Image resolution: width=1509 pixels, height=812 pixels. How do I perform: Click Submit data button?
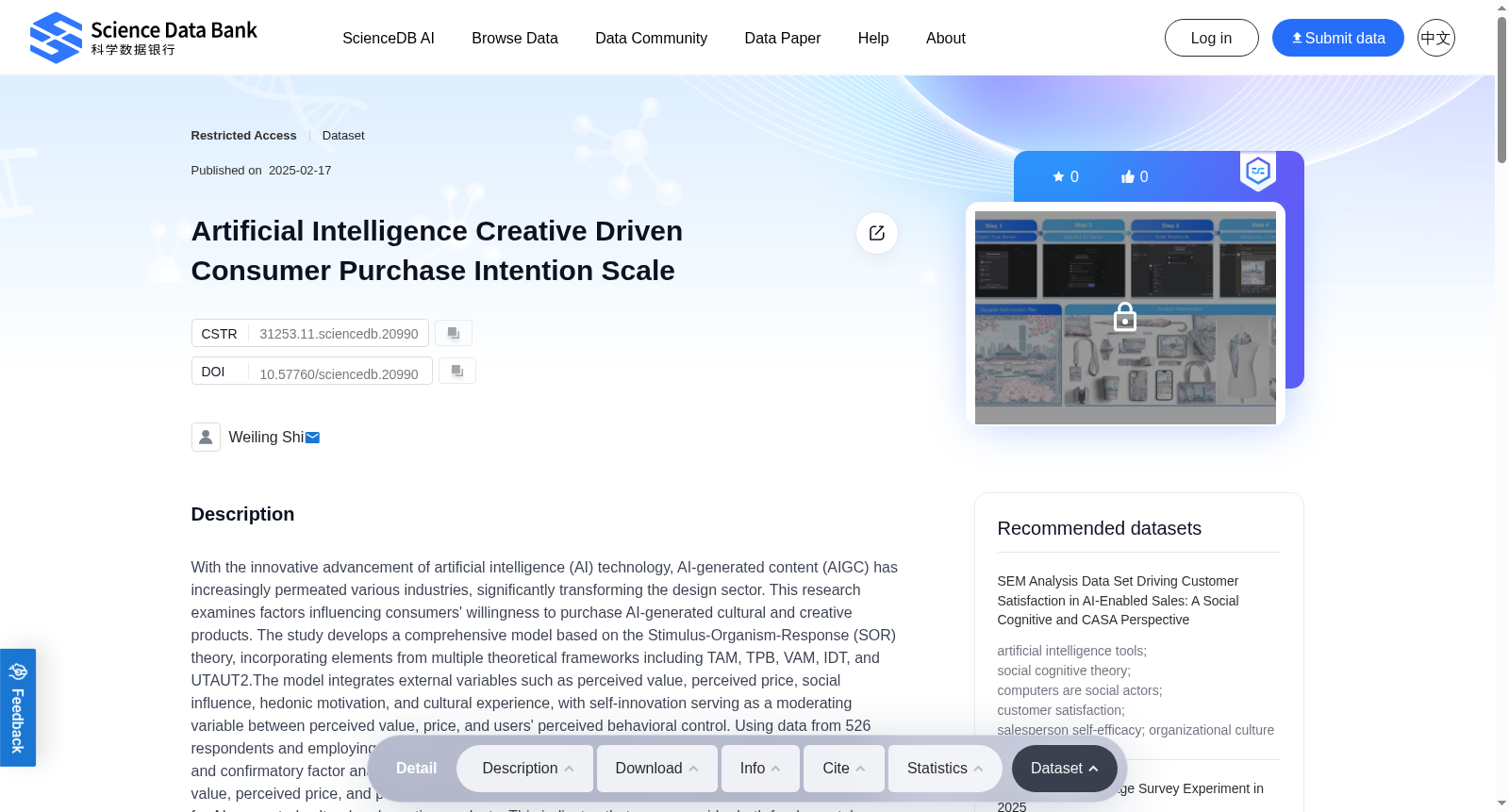tap(1338, 38)
